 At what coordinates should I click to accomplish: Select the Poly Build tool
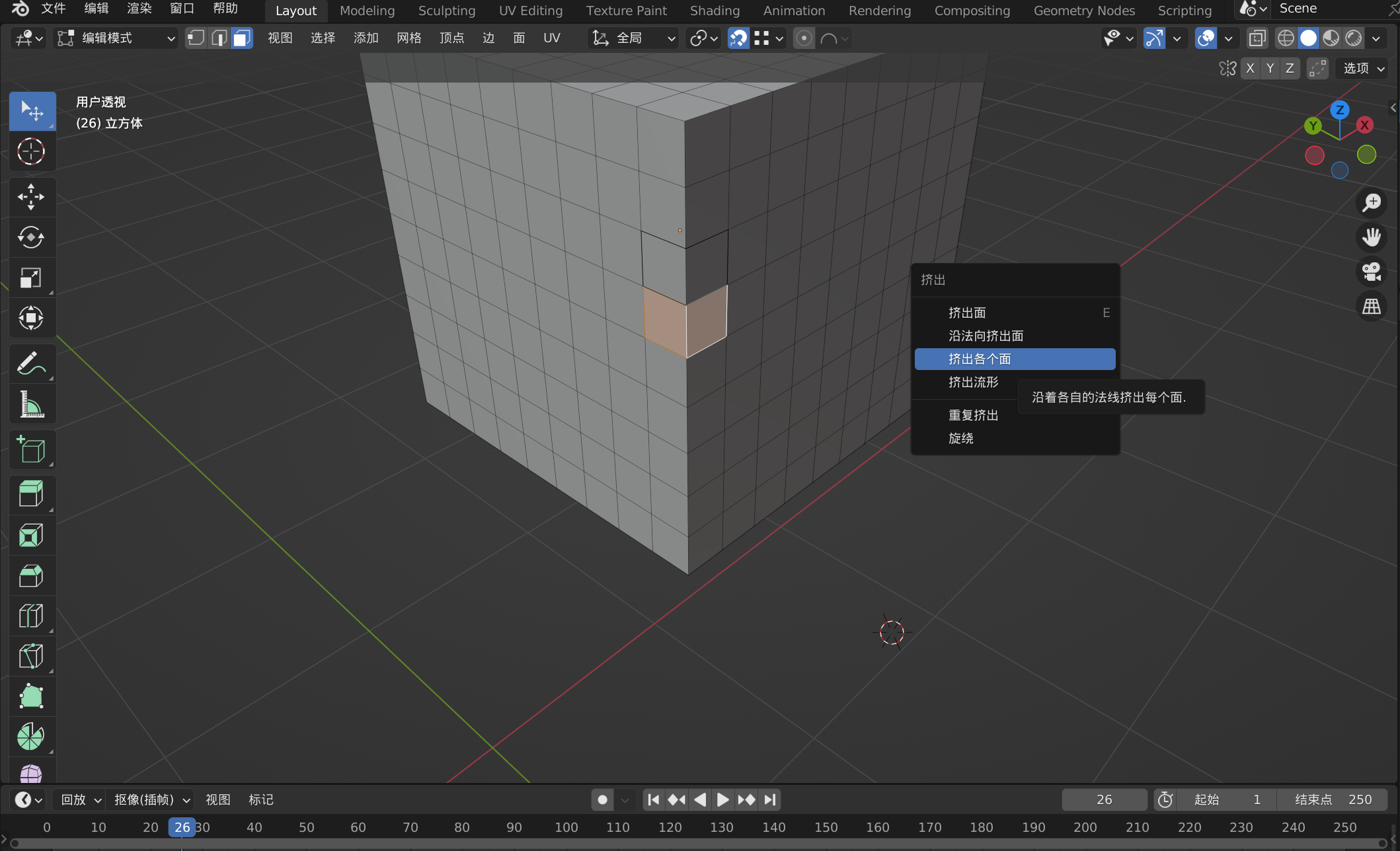32,696
